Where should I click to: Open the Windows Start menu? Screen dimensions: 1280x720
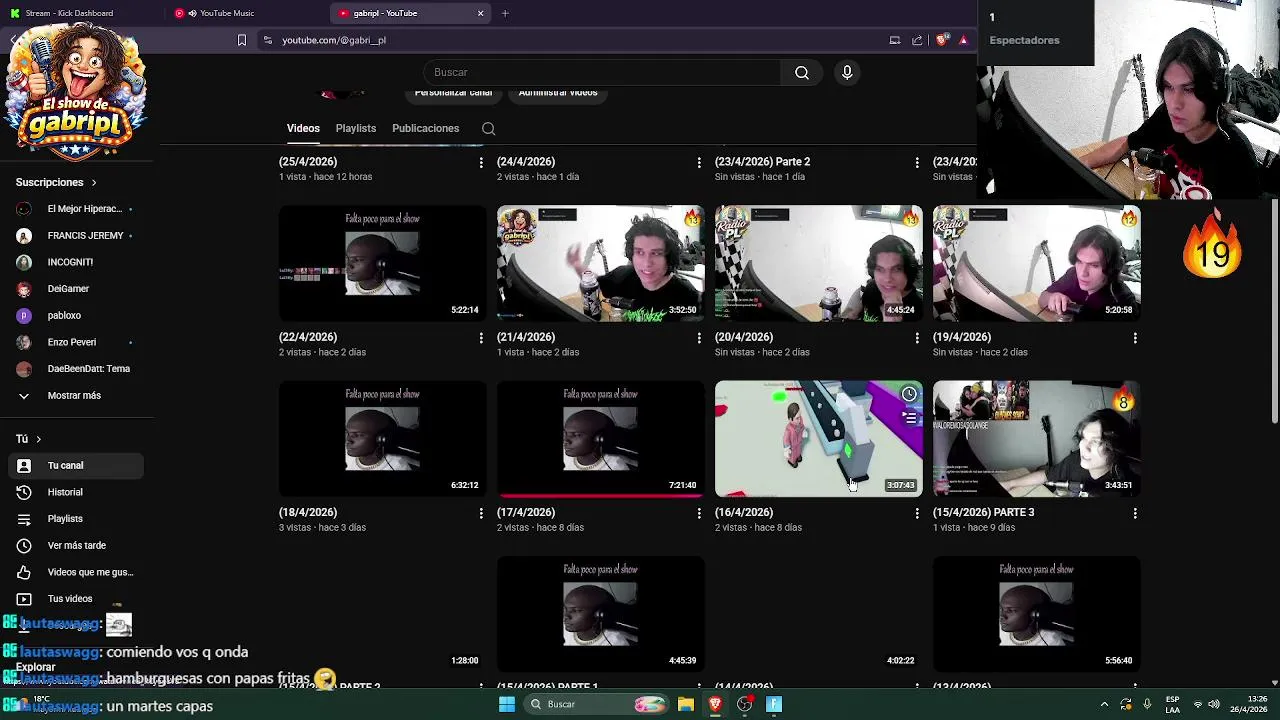point(507,704)
